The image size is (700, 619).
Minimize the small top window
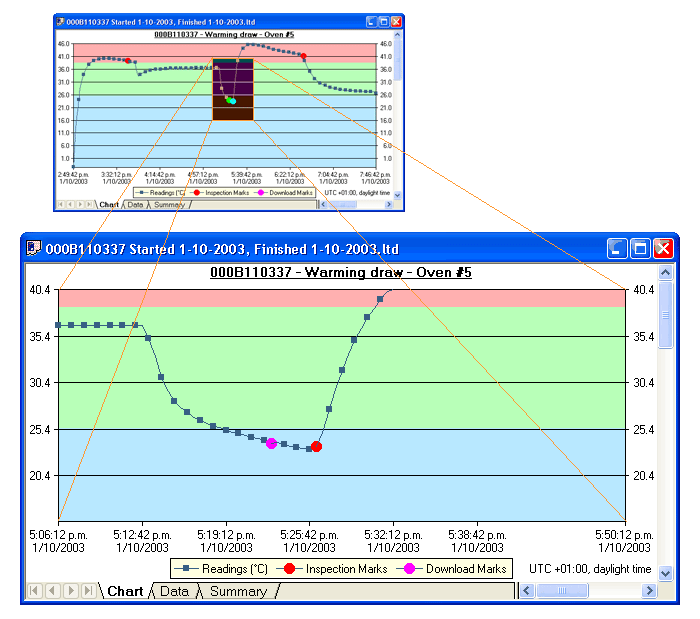click(x=371, y=21)
